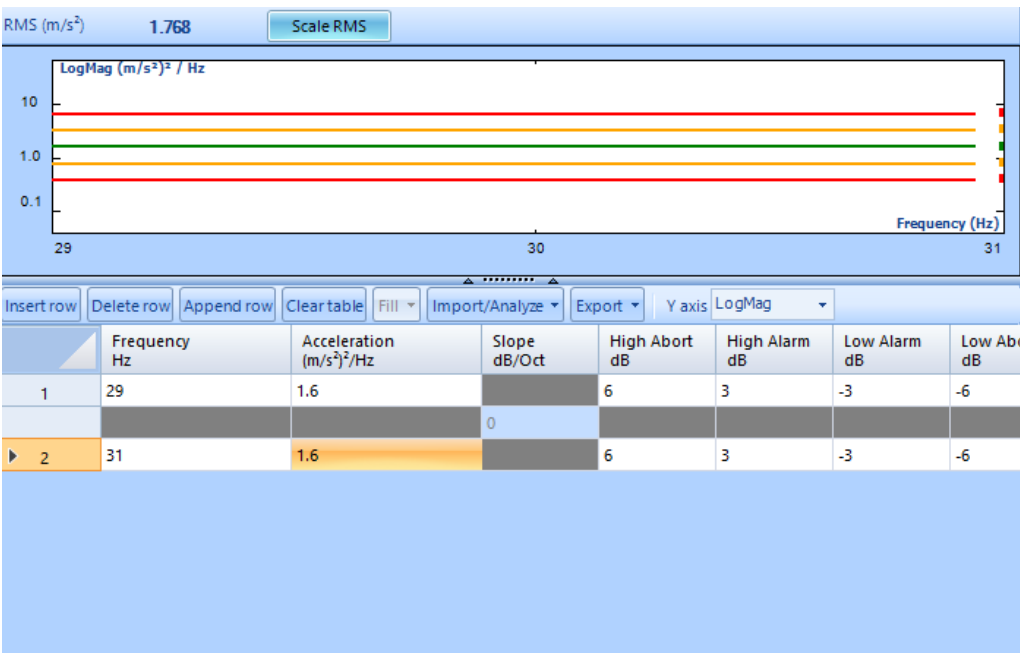Expand the Import/Analyze dropdown menu

tap(496, 306)
